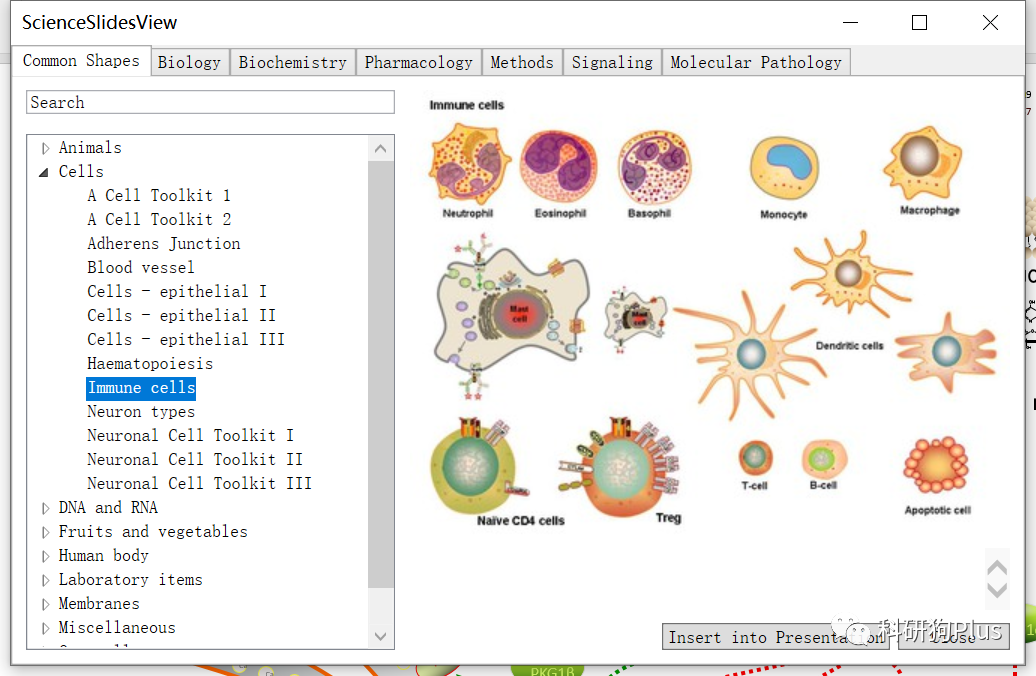Open the Signaling tab
Viewport: 1036px width, 676px height.
click(x=612, y=62)
